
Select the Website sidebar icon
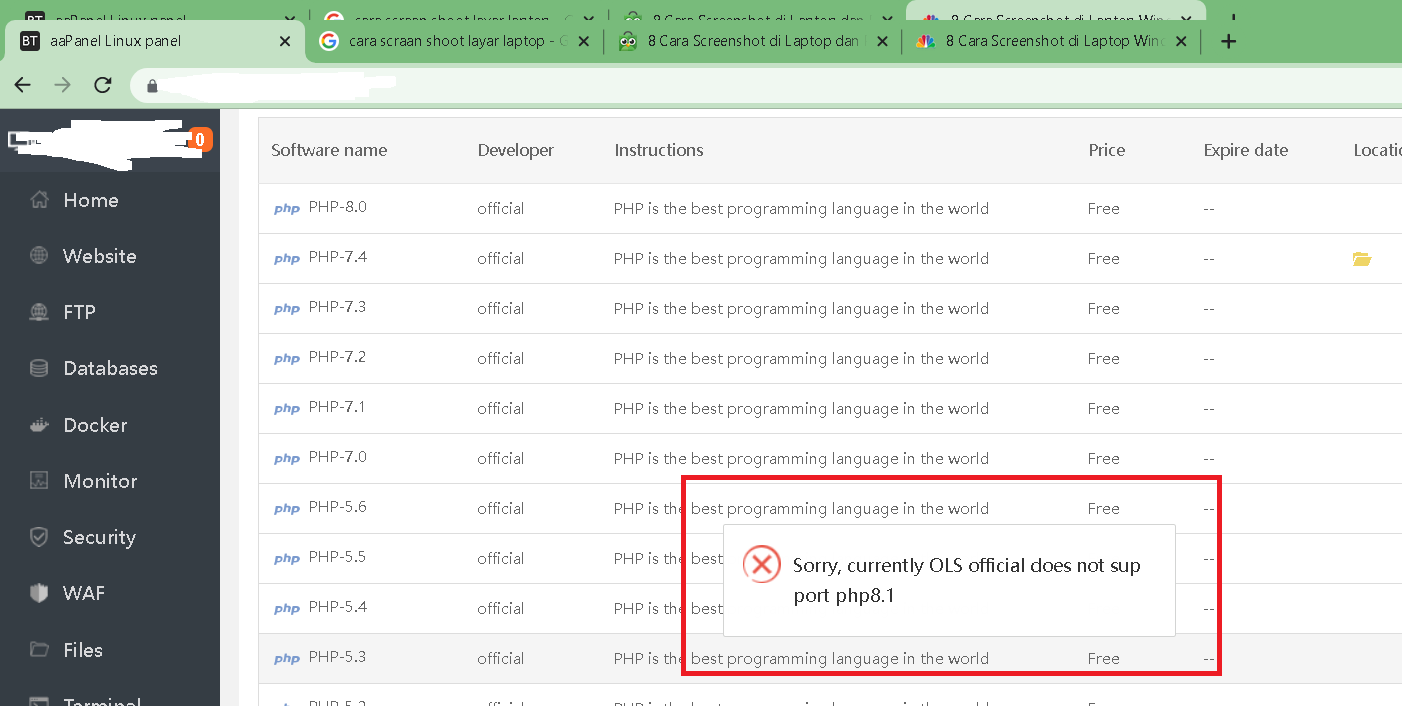[x=38, y=256]
